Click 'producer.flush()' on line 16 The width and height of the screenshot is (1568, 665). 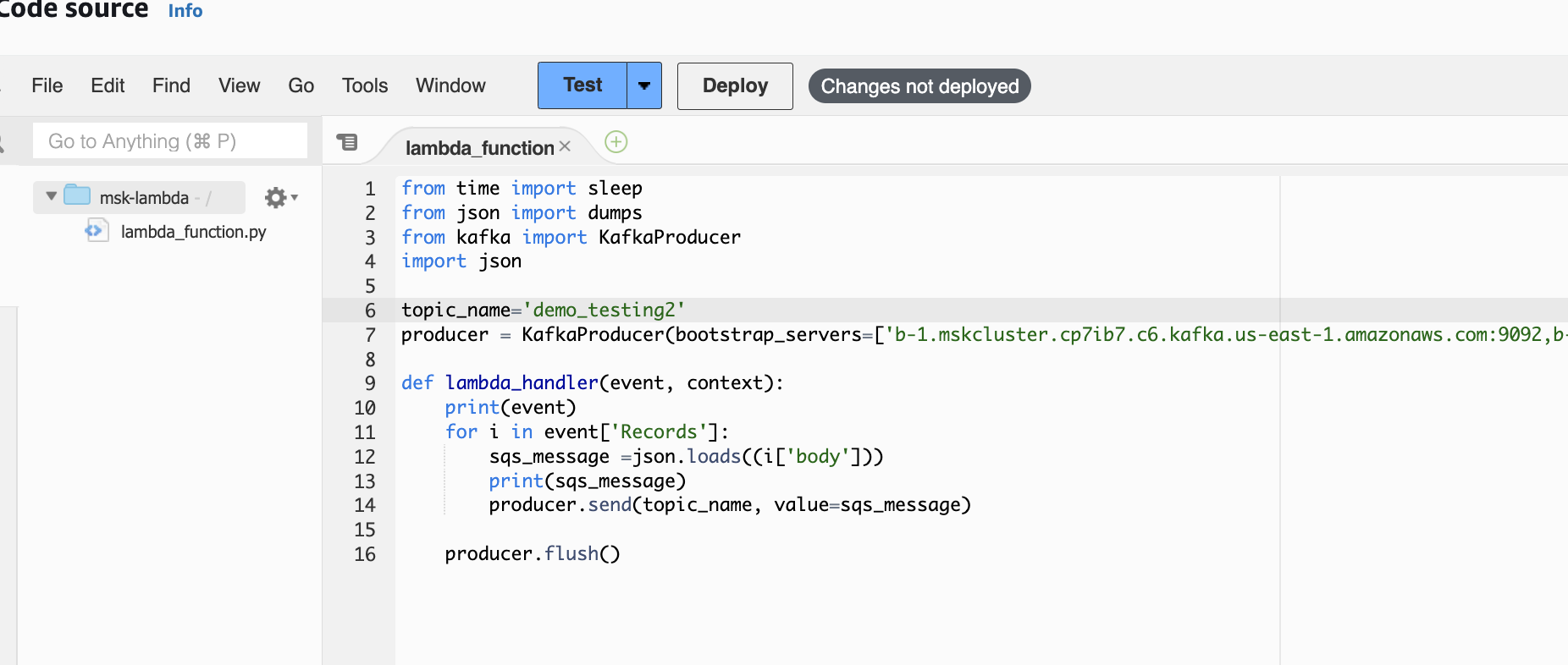[x=533, y=554]
